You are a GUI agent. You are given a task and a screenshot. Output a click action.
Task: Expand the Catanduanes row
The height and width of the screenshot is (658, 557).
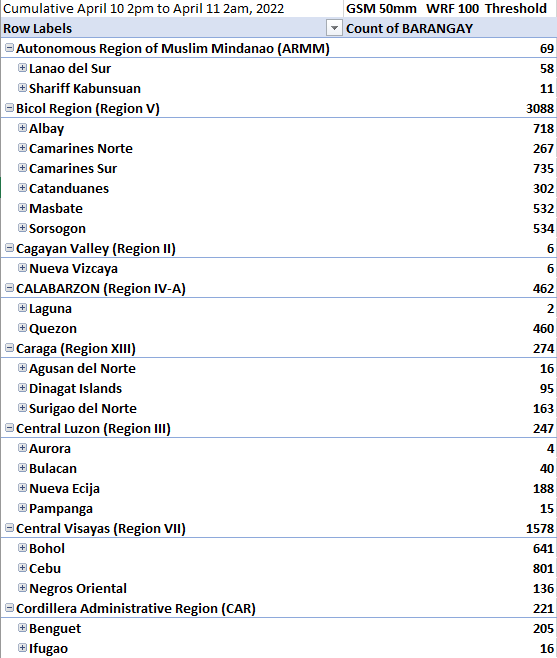[x=22, y=188]
